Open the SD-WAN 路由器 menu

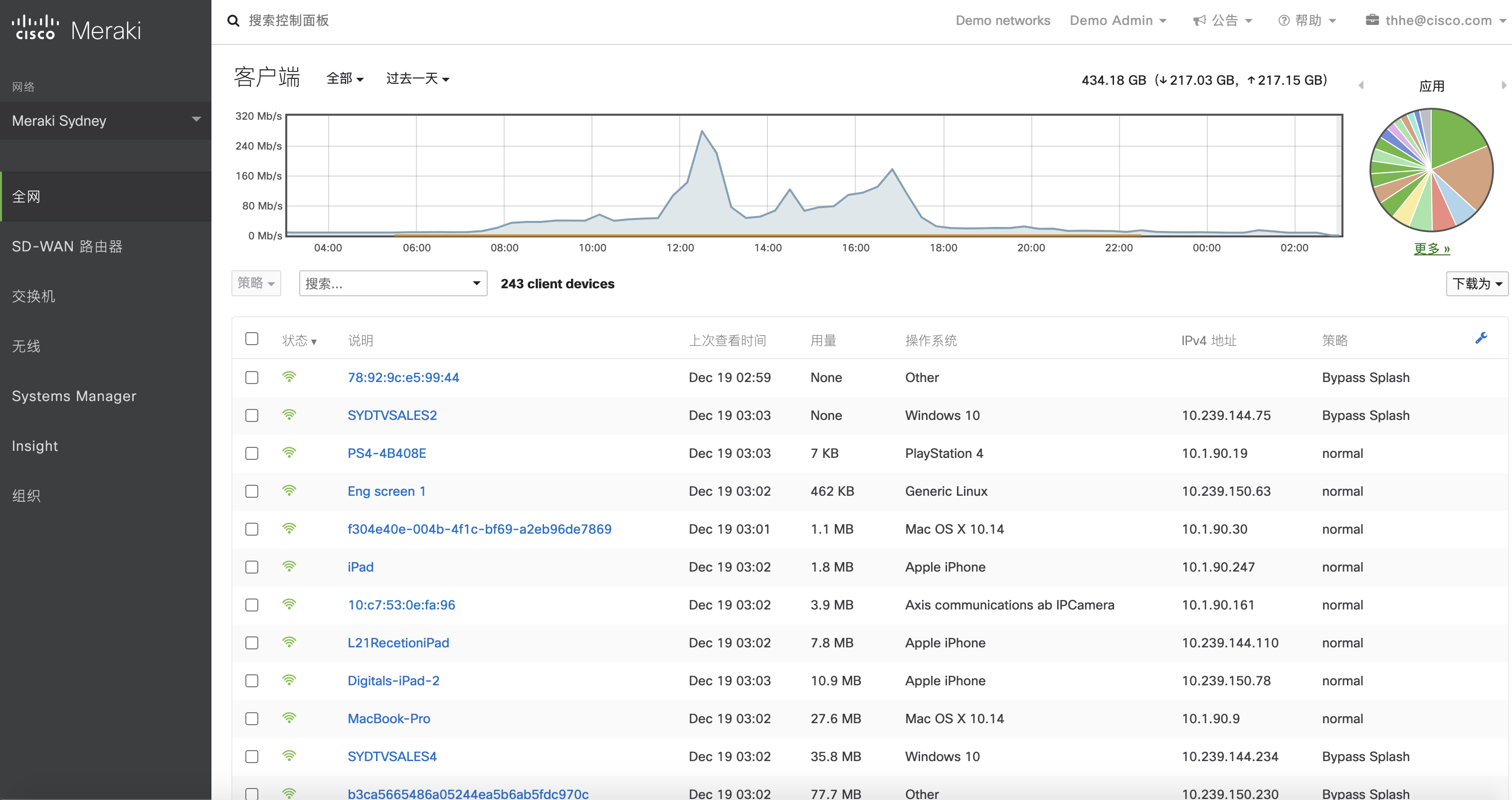(67, 246)
